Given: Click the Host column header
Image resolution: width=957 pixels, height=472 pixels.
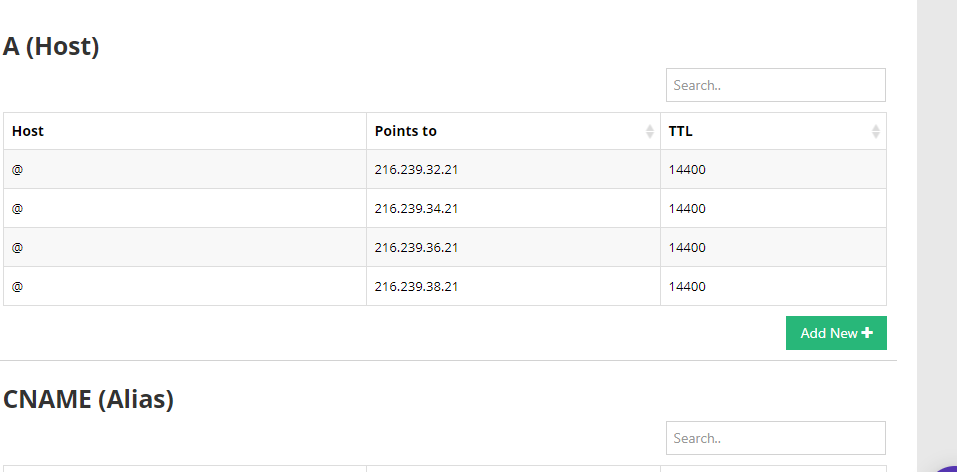Looking at the screenshot, I should (x=28, y=131).
